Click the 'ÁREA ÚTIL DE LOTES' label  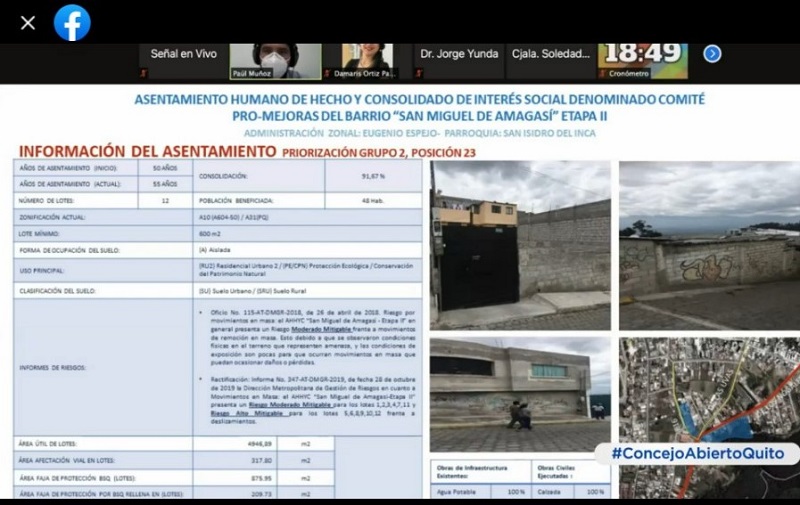tap(47, 444)
